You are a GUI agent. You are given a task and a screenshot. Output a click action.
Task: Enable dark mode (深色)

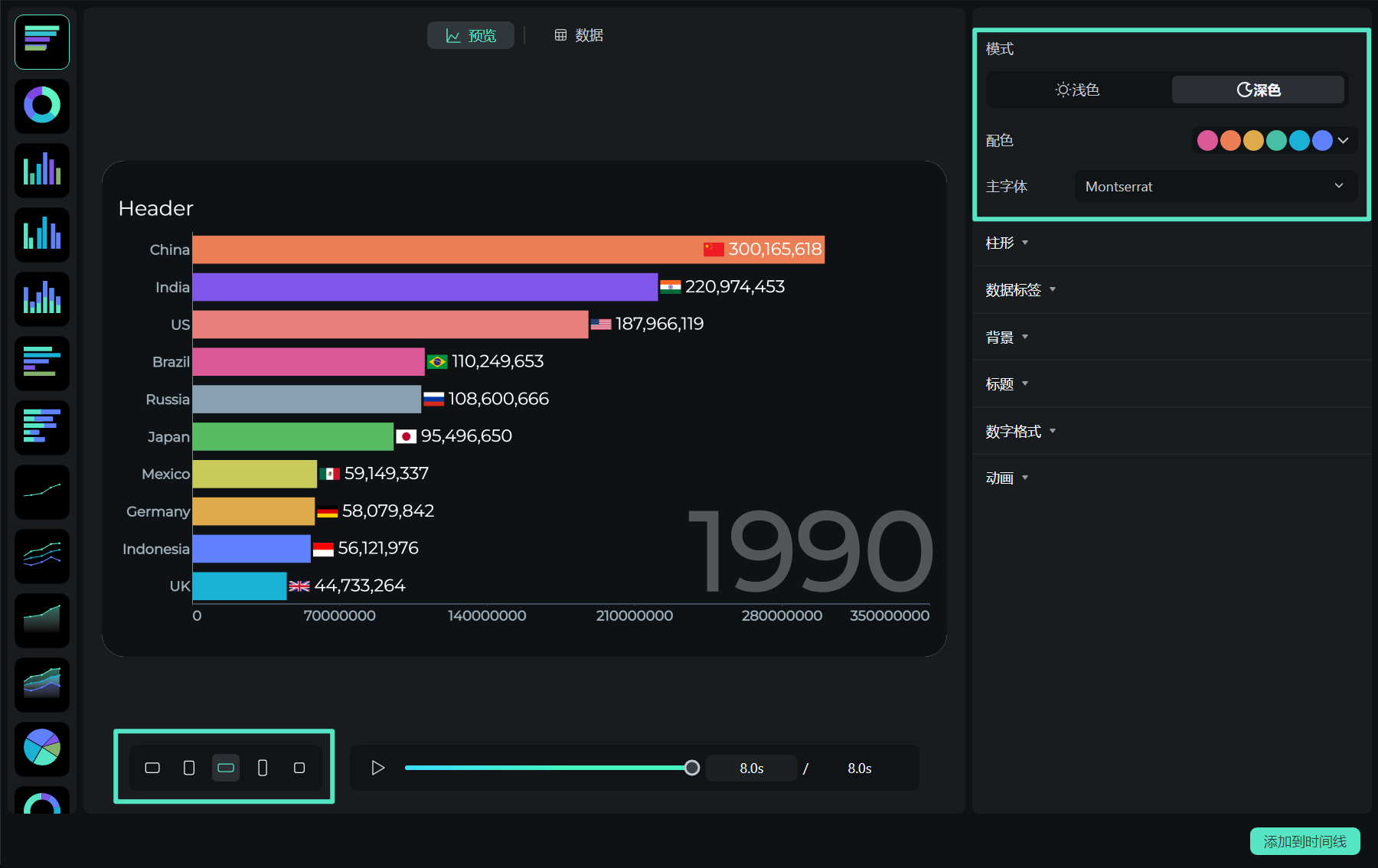click(x=1258, y=90)
